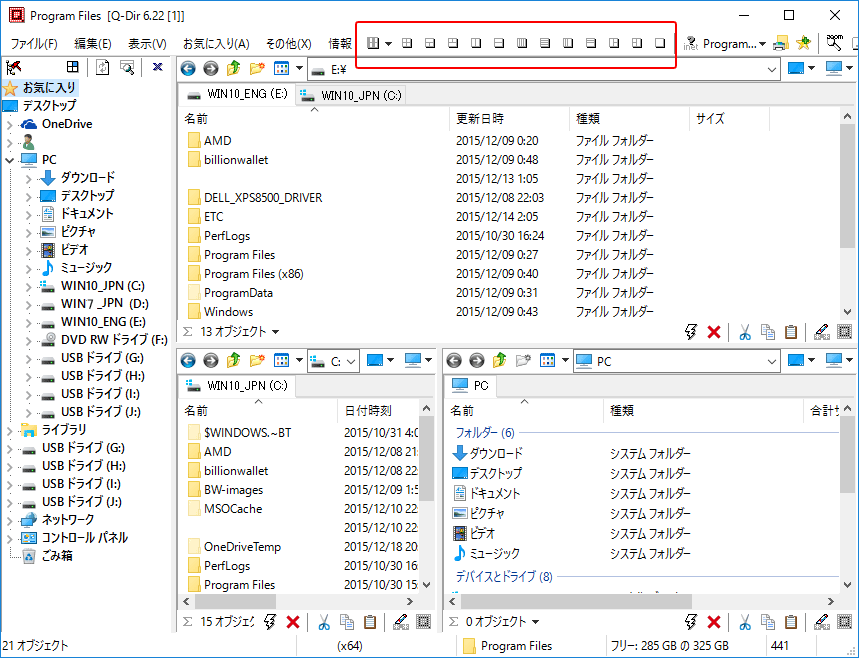Close the tree panel with the blue X

pyautogui.click(x=158, y=67)
